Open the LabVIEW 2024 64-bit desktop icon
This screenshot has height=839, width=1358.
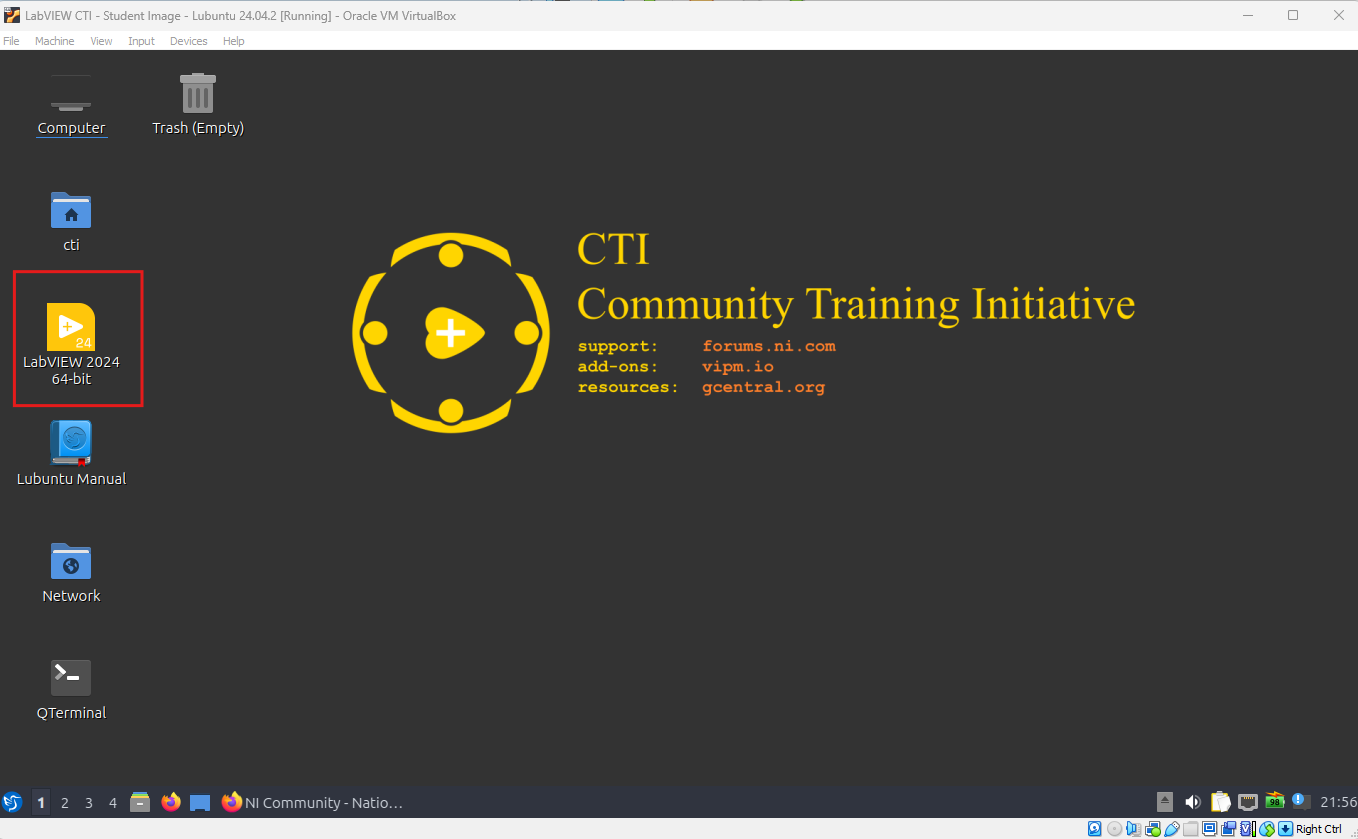[x=71, y=346]
